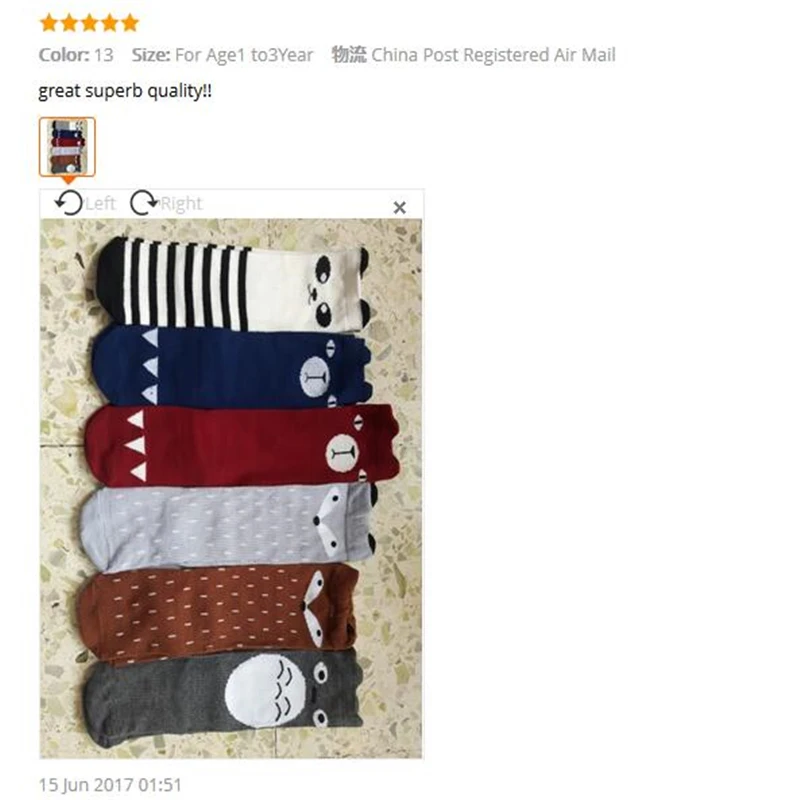
Task: Rotate the photo right with the clockwise arrow
Action: [144, 203]
